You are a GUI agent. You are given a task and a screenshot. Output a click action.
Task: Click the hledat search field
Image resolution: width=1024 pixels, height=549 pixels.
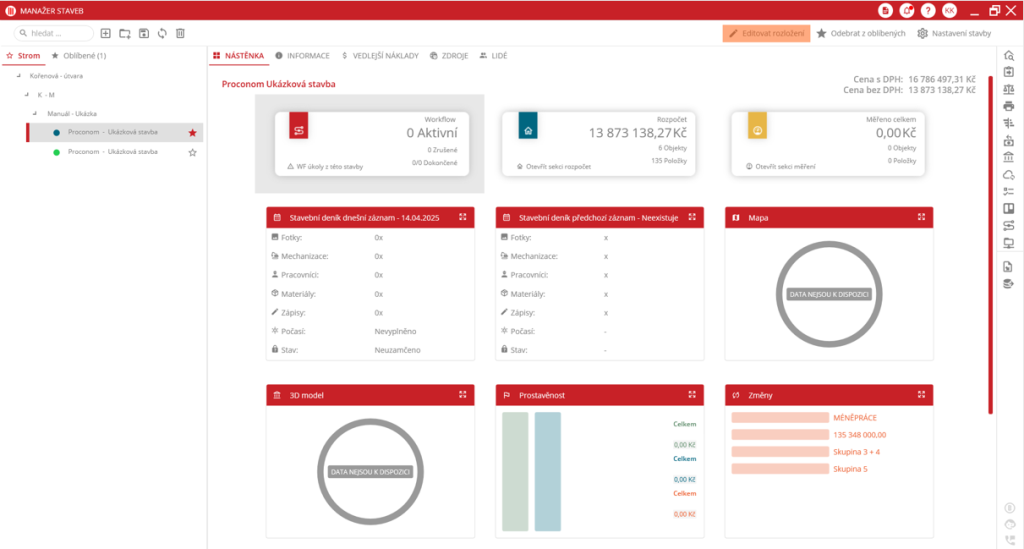55,33
